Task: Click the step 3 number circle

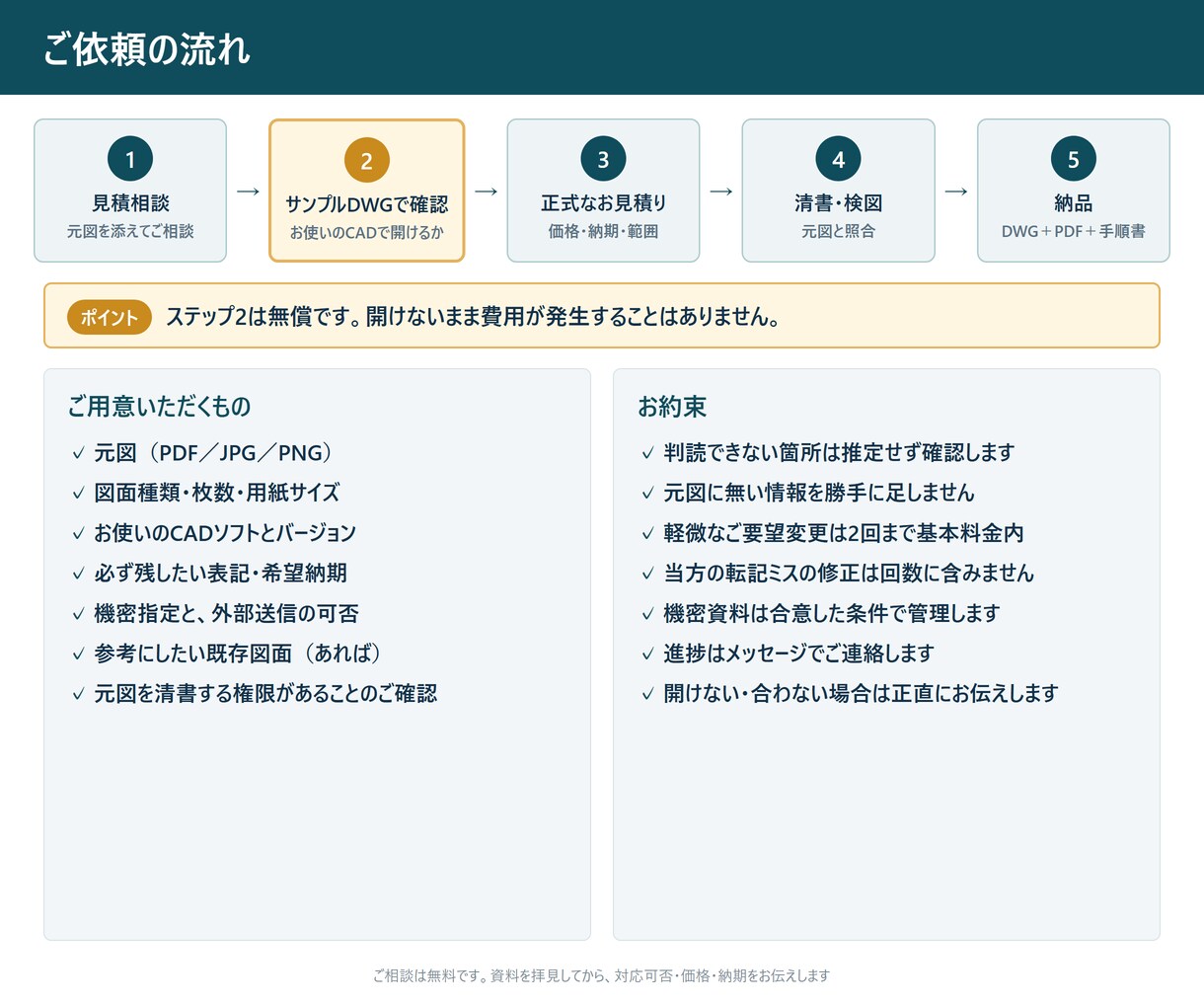Action: [x=603, y=159]
